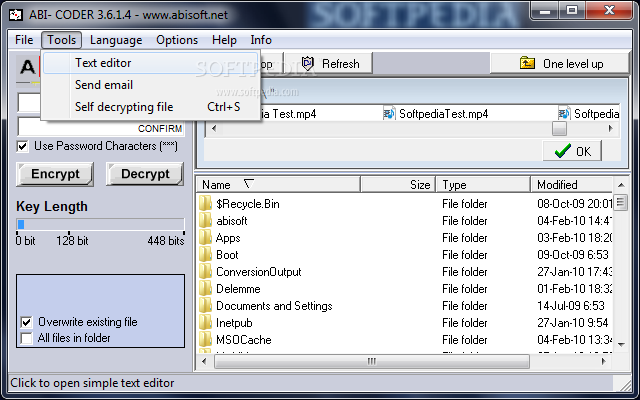Open the Info menu
This screenshot has height=400, width=640.
point(261,40)
